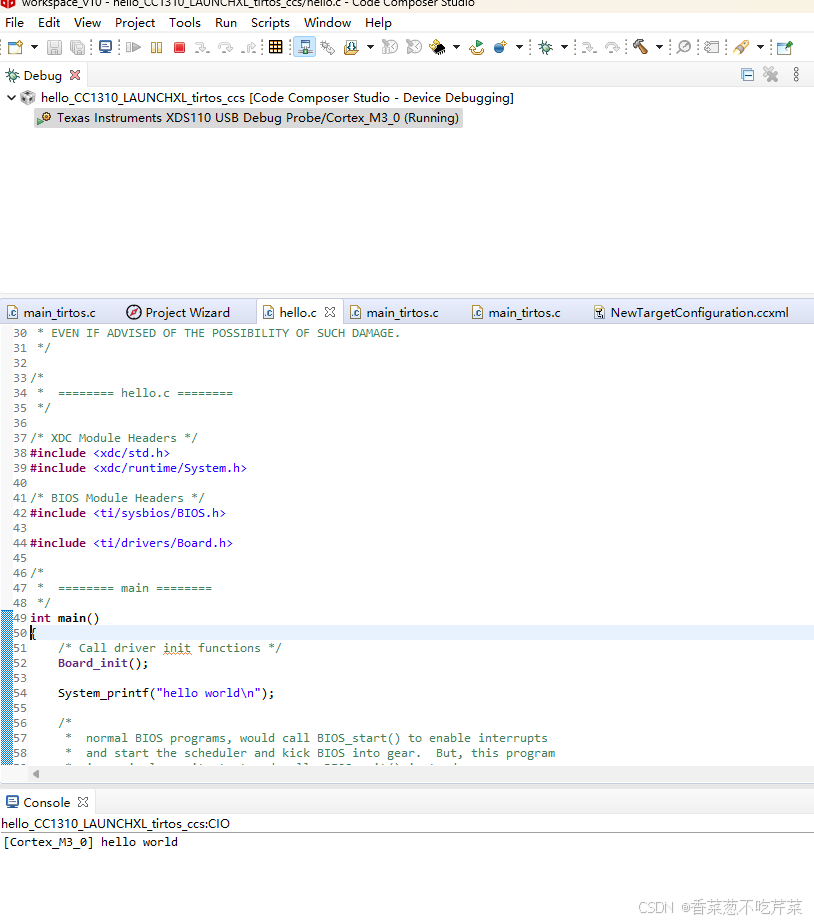Click the Save All toolbar icon
The width and height of the screenshot is (814, 923).
click(x=77, y=47)
